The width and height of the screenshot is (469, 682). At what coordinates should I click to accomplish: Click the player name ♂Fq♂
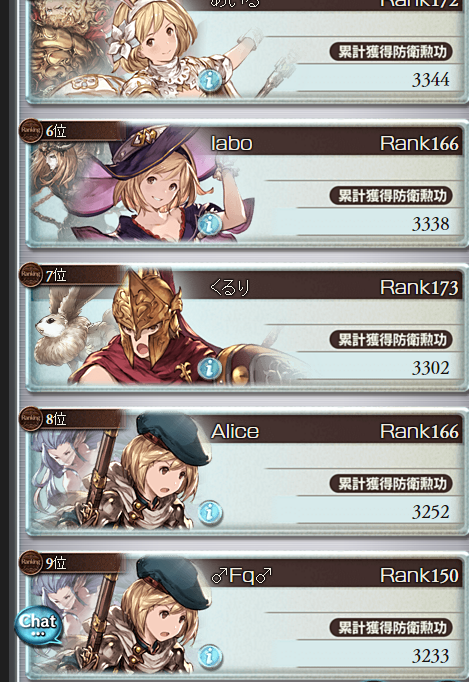241,576
